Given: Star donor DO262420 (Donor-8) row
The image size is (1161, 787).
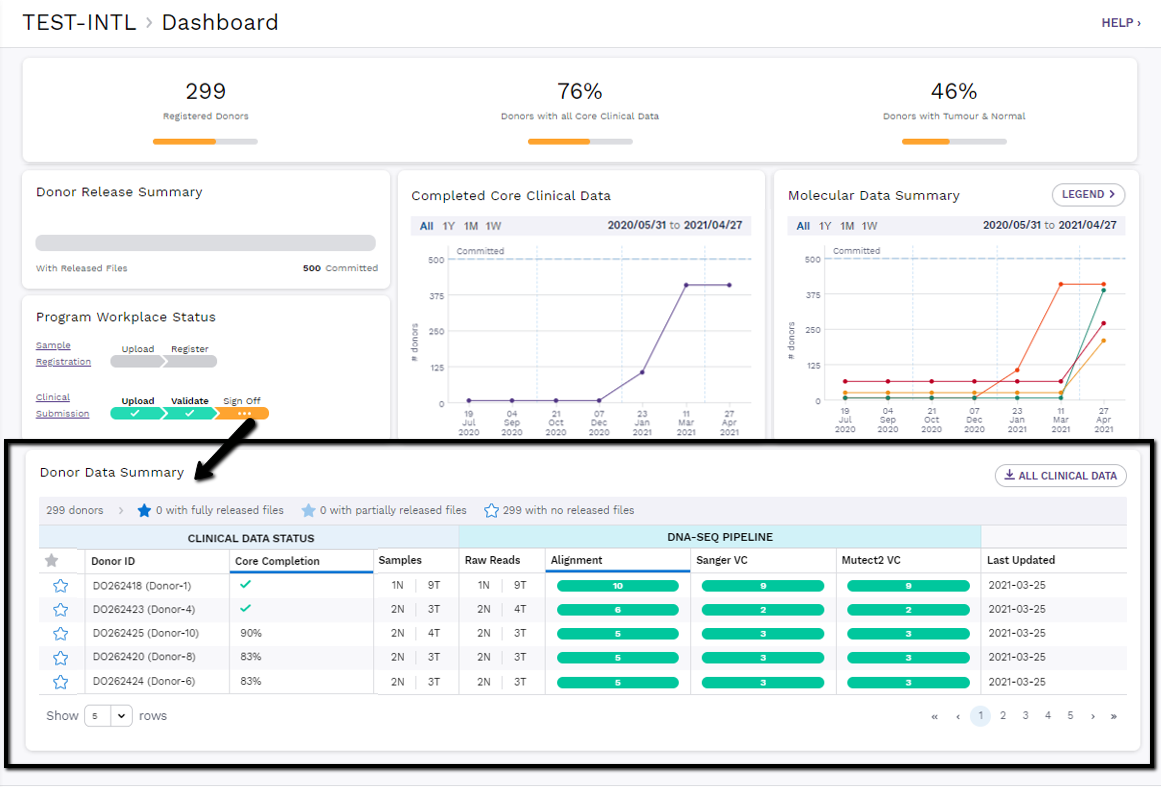Looking at the screenshot, I should pyautogui.click(x=61, y=657).
